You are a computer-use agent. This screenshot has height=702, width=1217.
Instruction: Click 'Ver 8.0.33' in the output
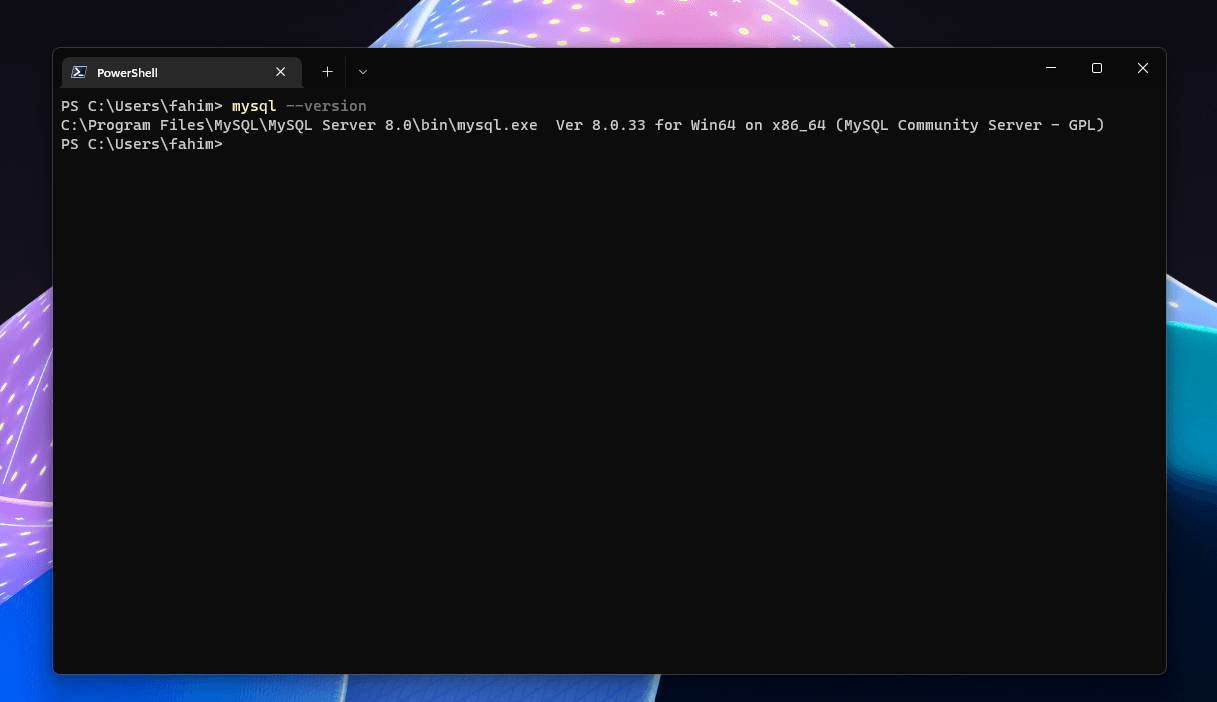click(601, 125)
